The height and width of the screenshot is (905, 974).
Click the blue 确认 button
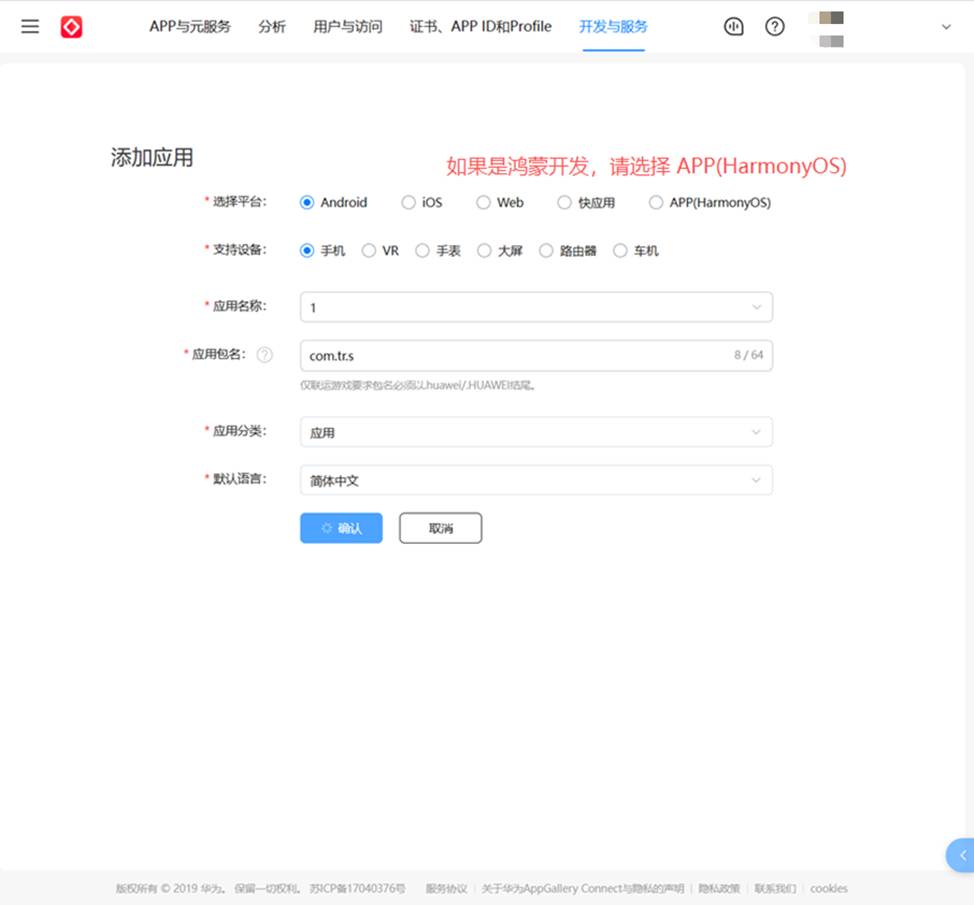(x=341, y=528)
